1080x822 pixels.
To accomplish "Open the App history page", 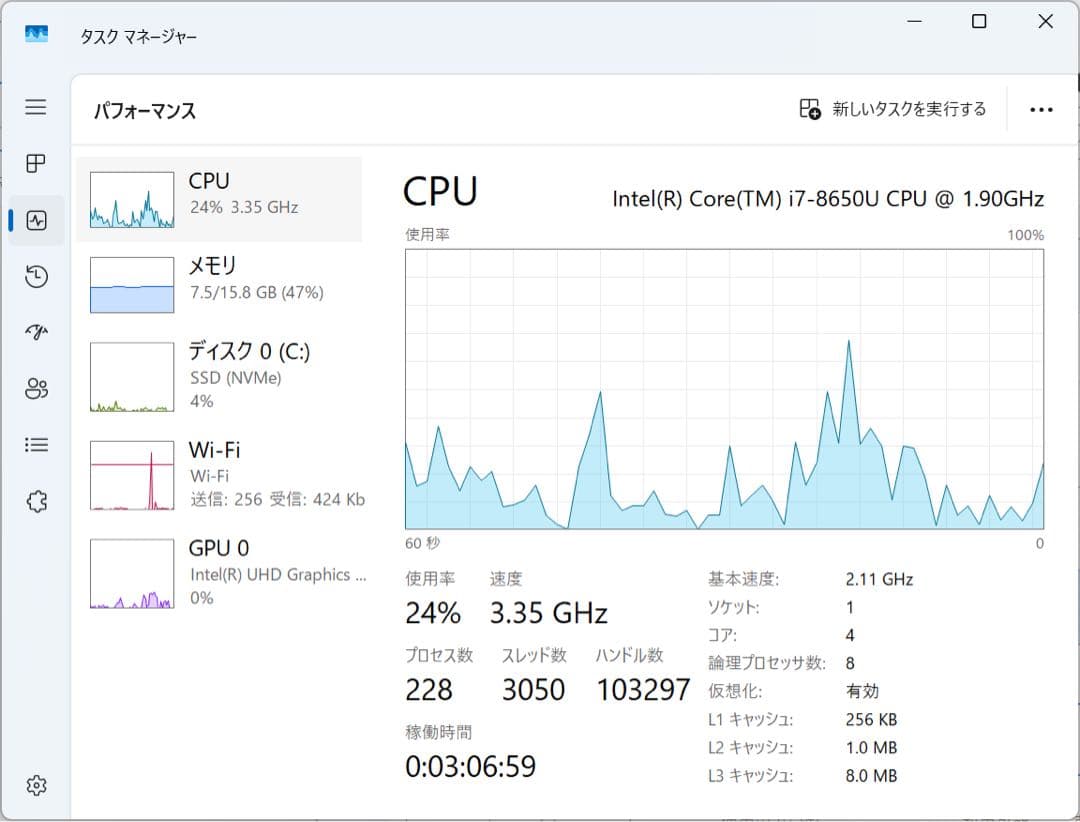I will 36,276.
